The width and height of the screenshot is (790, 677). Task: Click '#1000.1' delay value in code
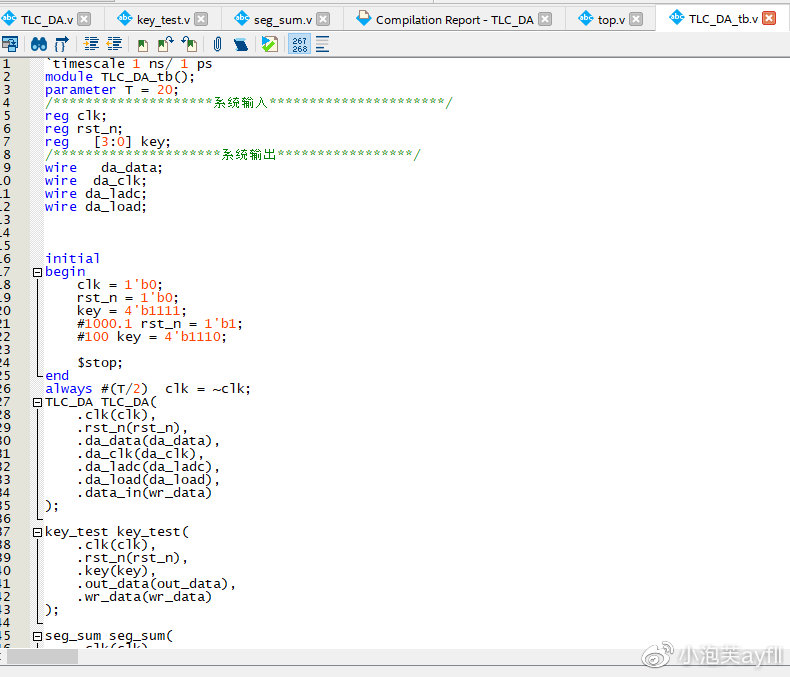[x=104, y=323]
